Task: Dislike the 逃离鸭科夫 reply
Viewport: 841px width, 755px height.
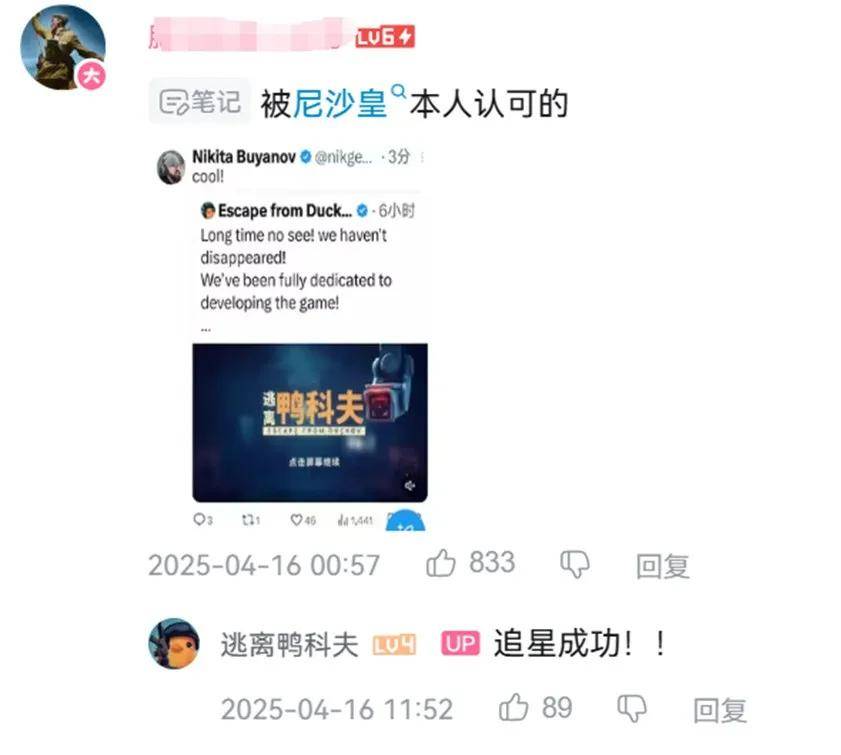Action: tap(632, 709)
